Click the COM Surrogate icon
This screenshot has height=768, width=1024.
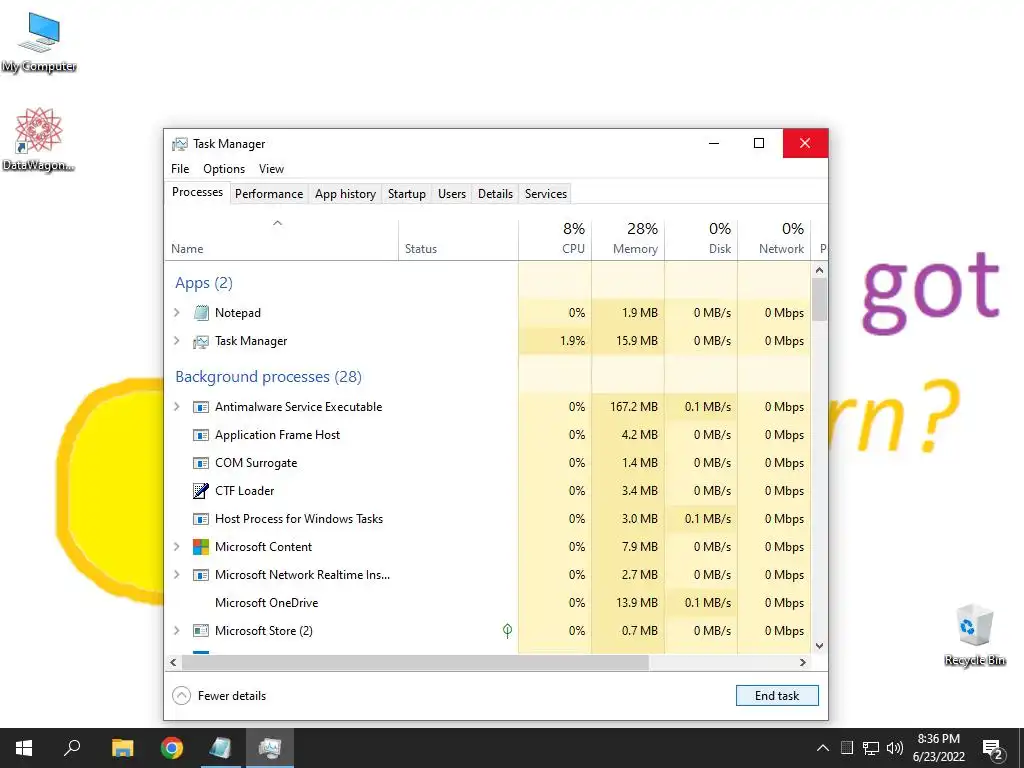pyautogui.click(x=201, y=463)
